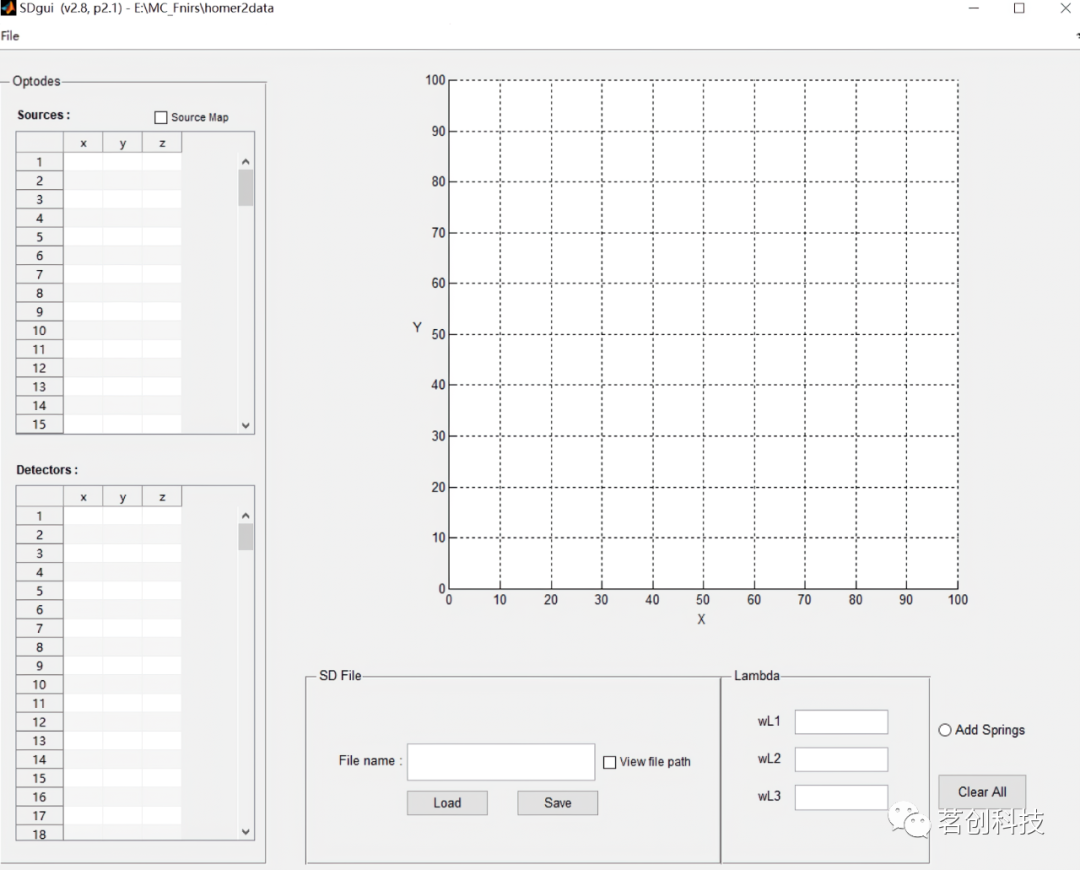Enable the Source Map checkbox
1080x870 pixels.
(160, 117)
